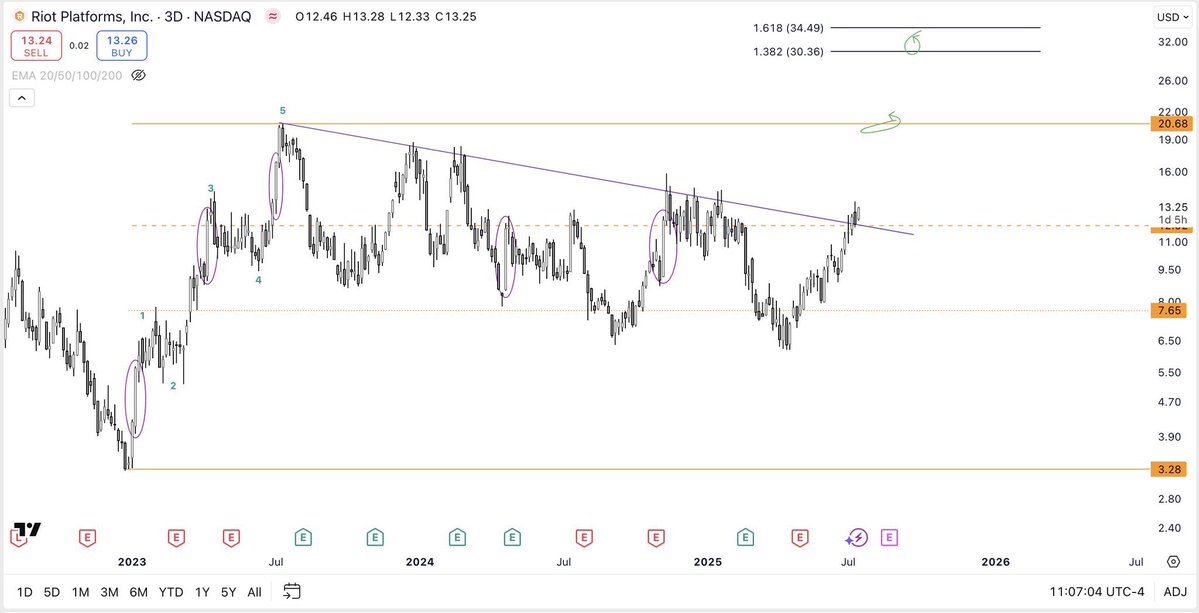Click the L12.33 low value

(x=410, y=16)
